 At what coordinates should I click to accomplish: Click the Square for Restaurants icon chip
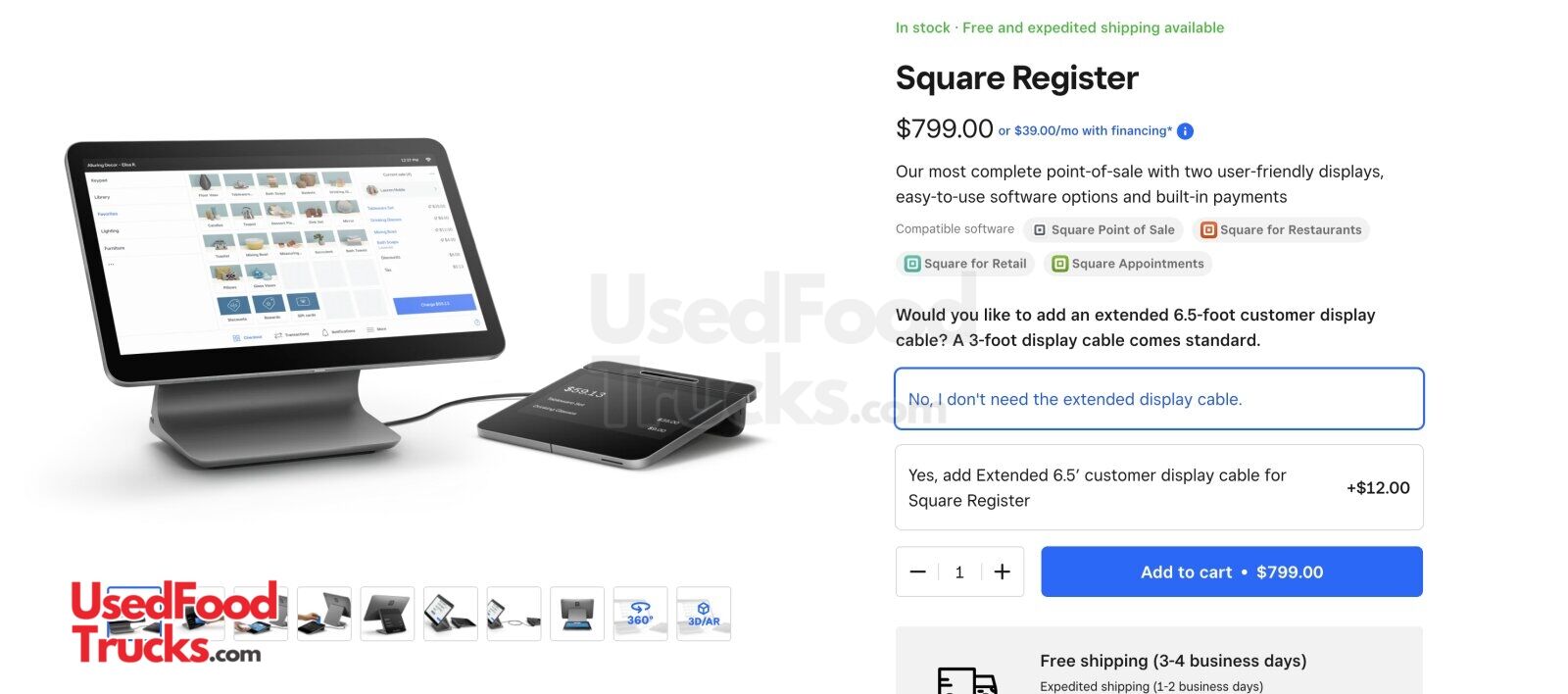(x=1281, y=230)
